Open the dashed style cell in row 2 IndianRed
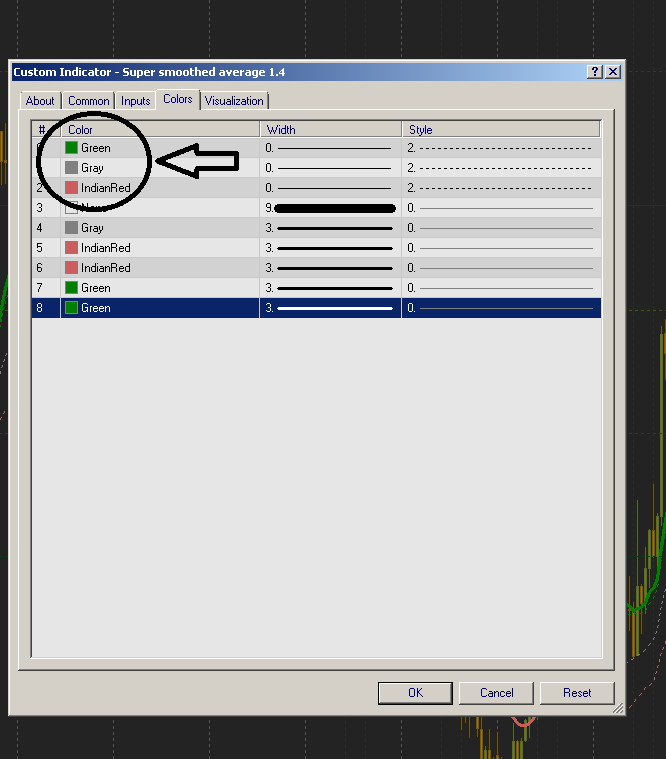The height and width of the screenshot is (759, 666). click(502, 188)
